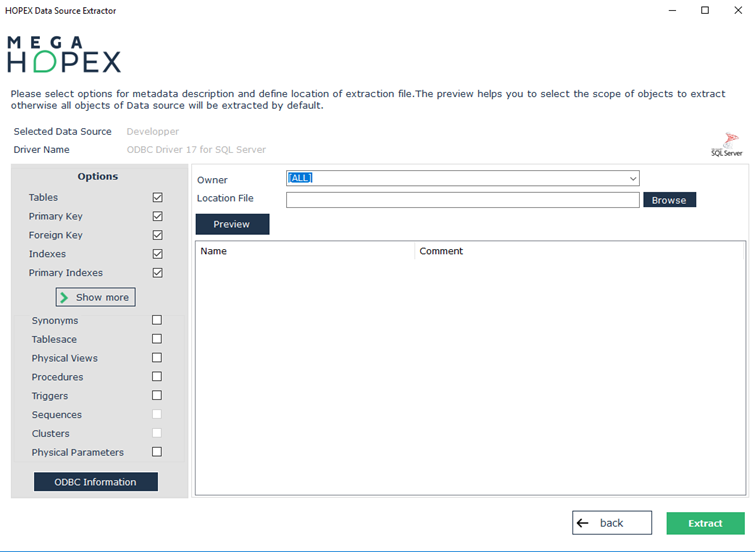Click the Preview button
The image size is (755, 552).
coord(232,224)
